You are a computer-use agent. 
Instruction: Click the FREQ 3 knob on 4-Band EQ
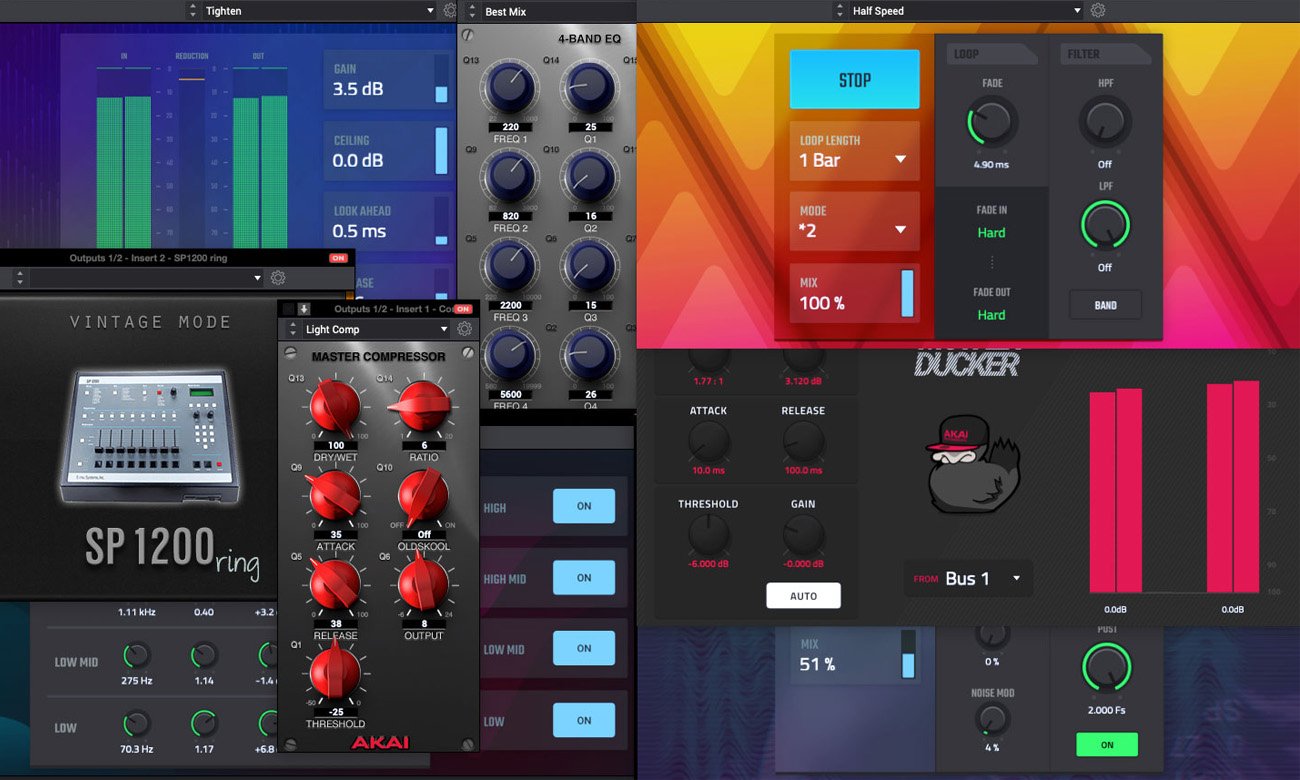(510, 267)
